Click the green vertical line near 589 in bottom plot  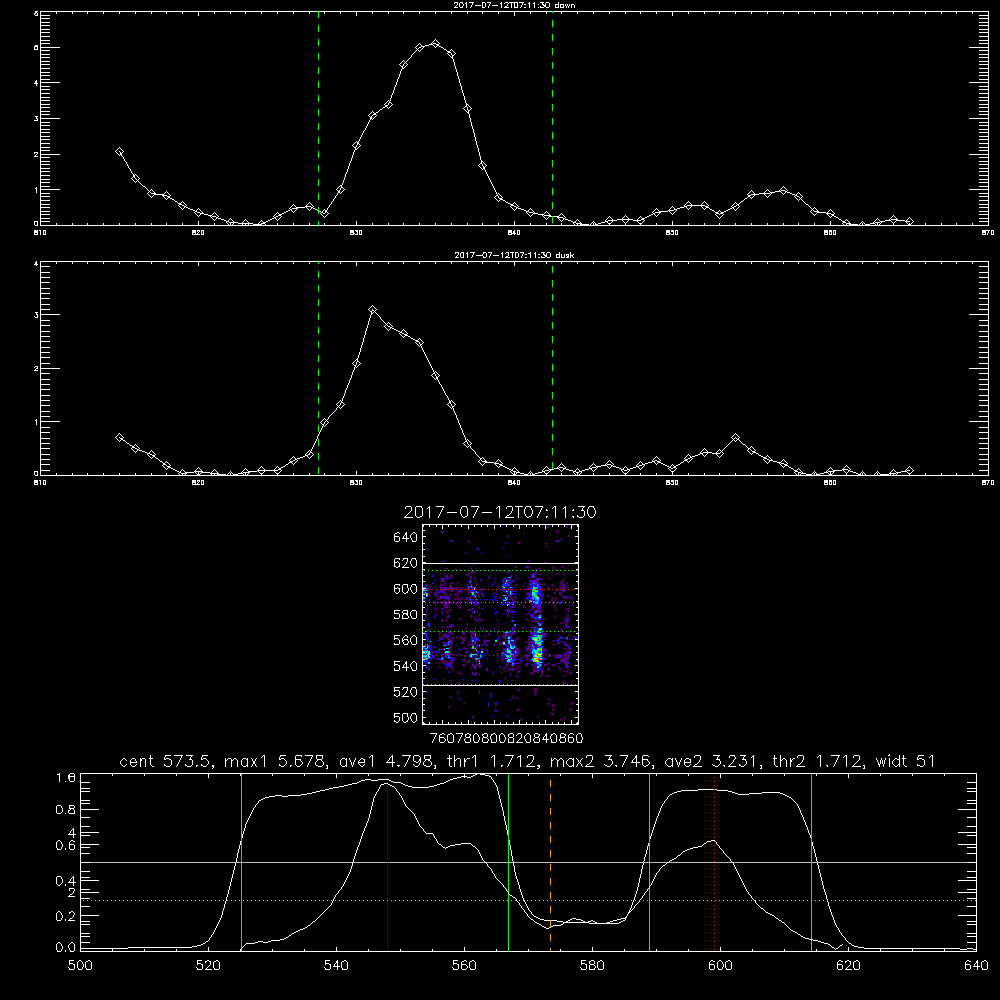point(649,862)
